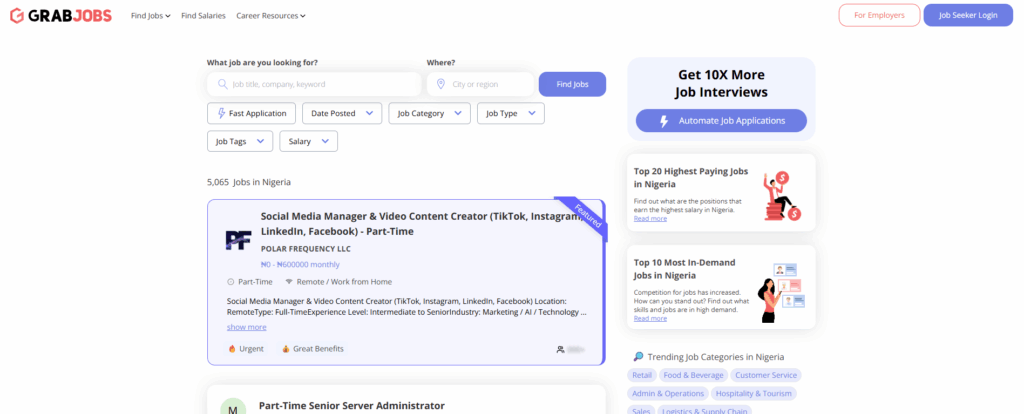This screenshot has height=414, width=1024.
Task: Click the 5,065 Jobs in Nigeria count
Action: (x=249, y=182)
